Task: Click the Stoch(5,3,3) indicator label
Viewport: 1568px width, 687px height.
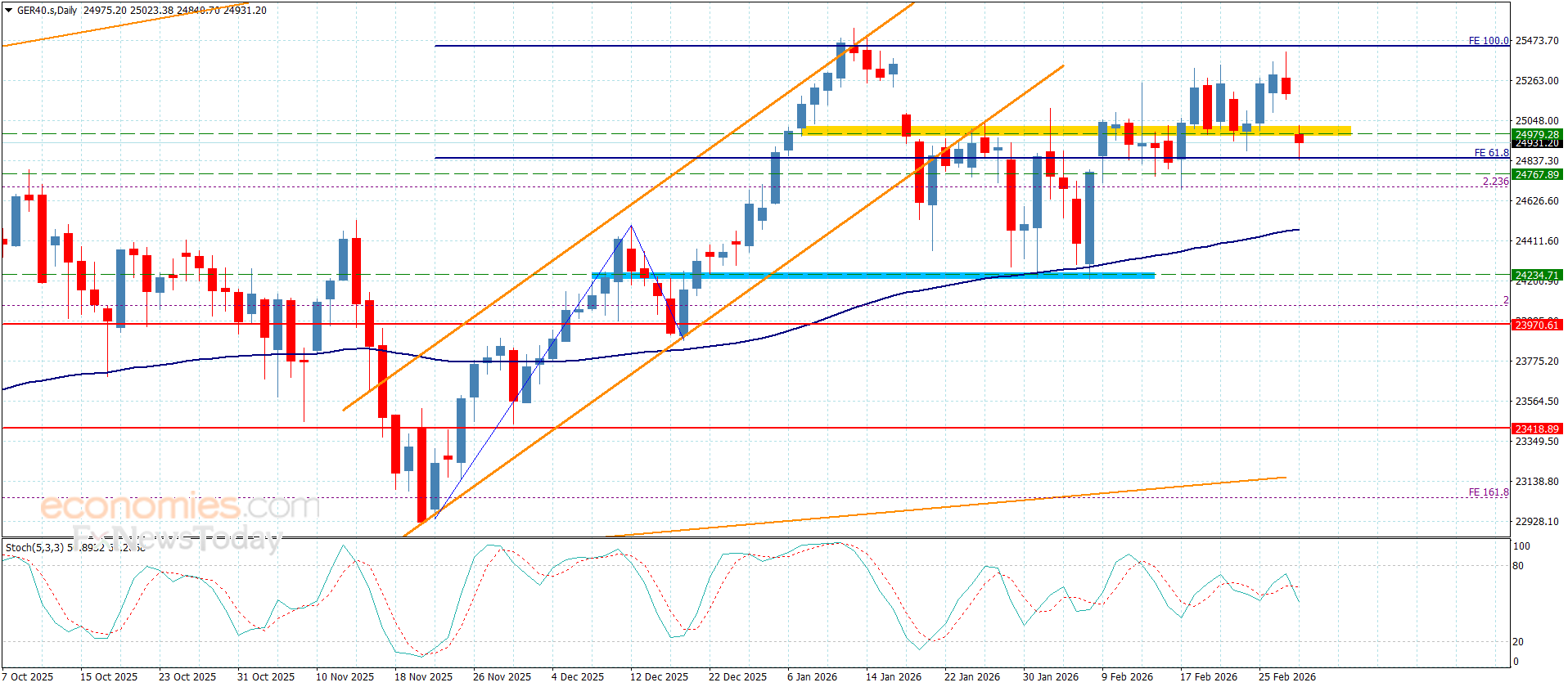Action: pyautogui.click(x=34, y=547)
